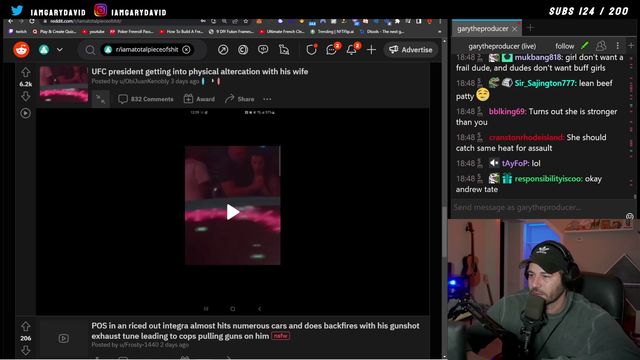The image size is (640, 360).
Task: Close the garytheproducer chat tab
Action: click(514, 29)
